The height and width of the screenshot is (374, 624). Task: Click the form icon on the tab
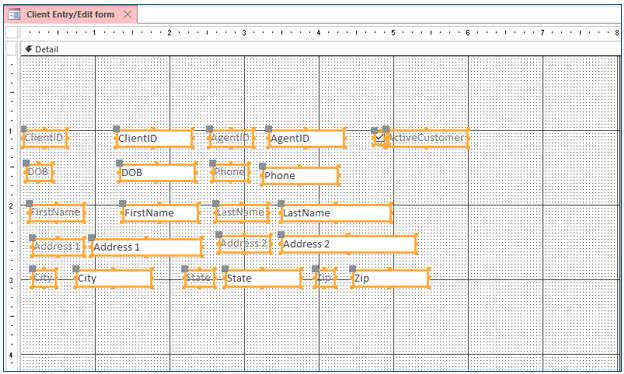(x=14, y=15)
